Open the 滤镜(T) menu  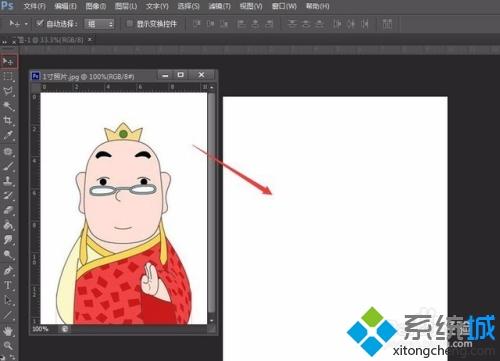coord(220,6)
